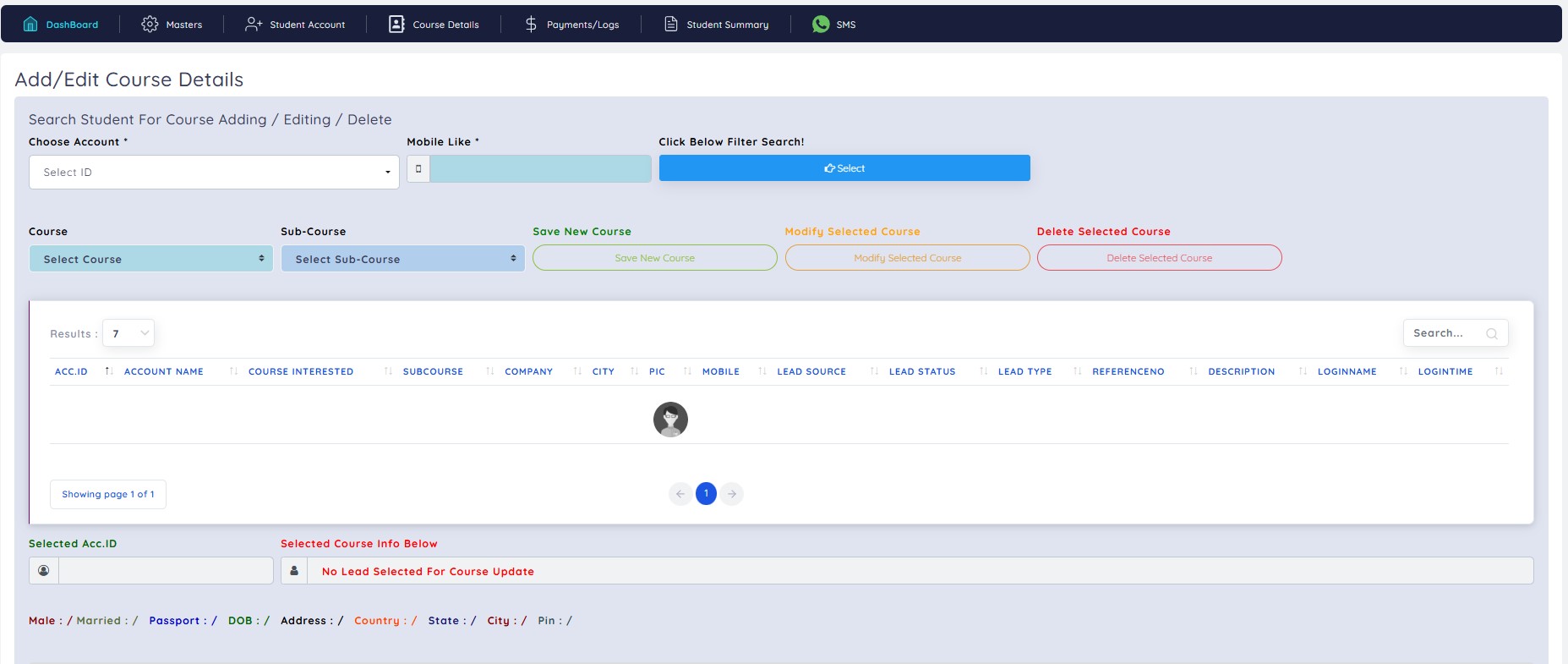Sort by LEAD TYPE column arrows

coord(1078,371)
